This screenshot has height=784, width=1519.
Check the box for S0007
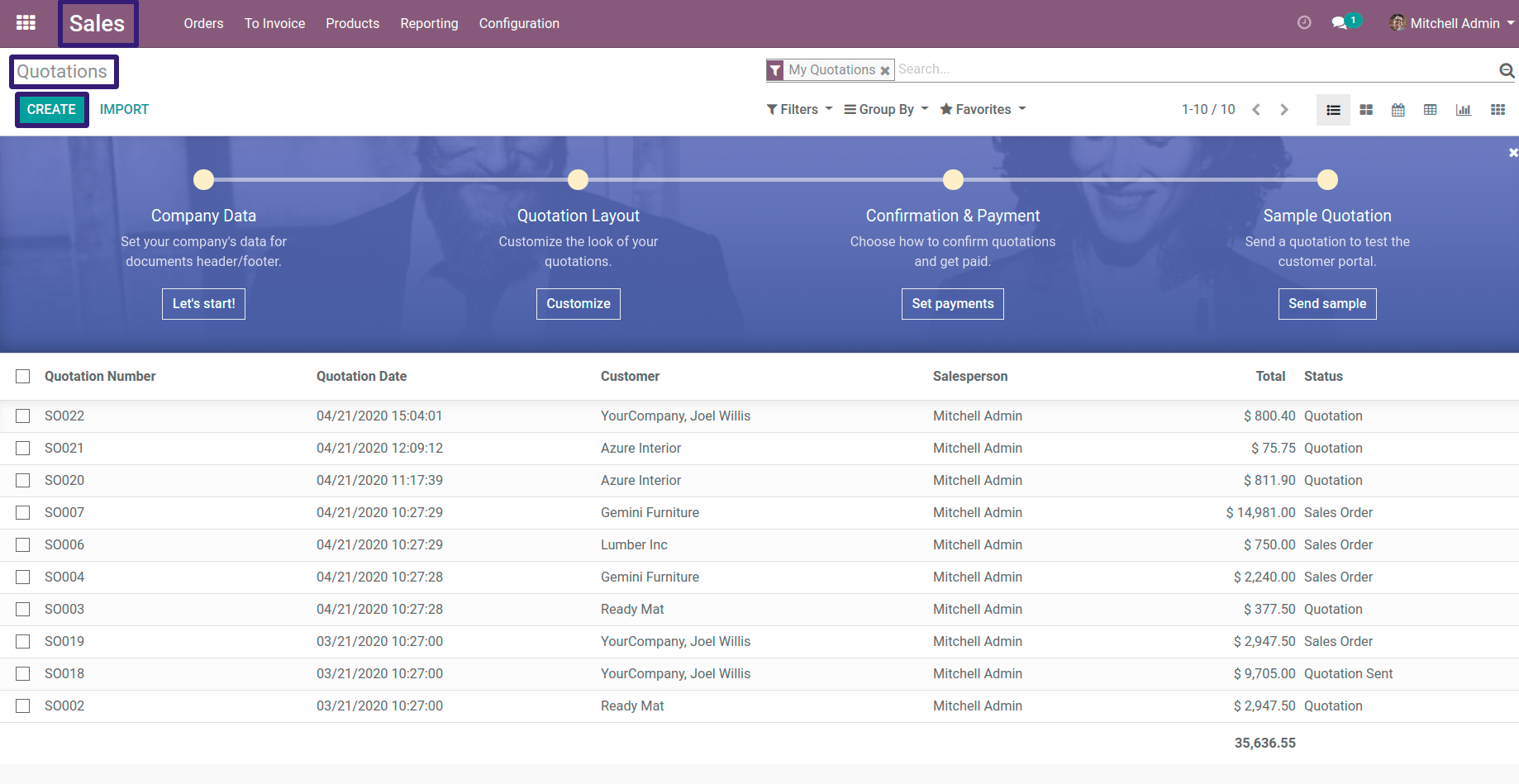23,513
